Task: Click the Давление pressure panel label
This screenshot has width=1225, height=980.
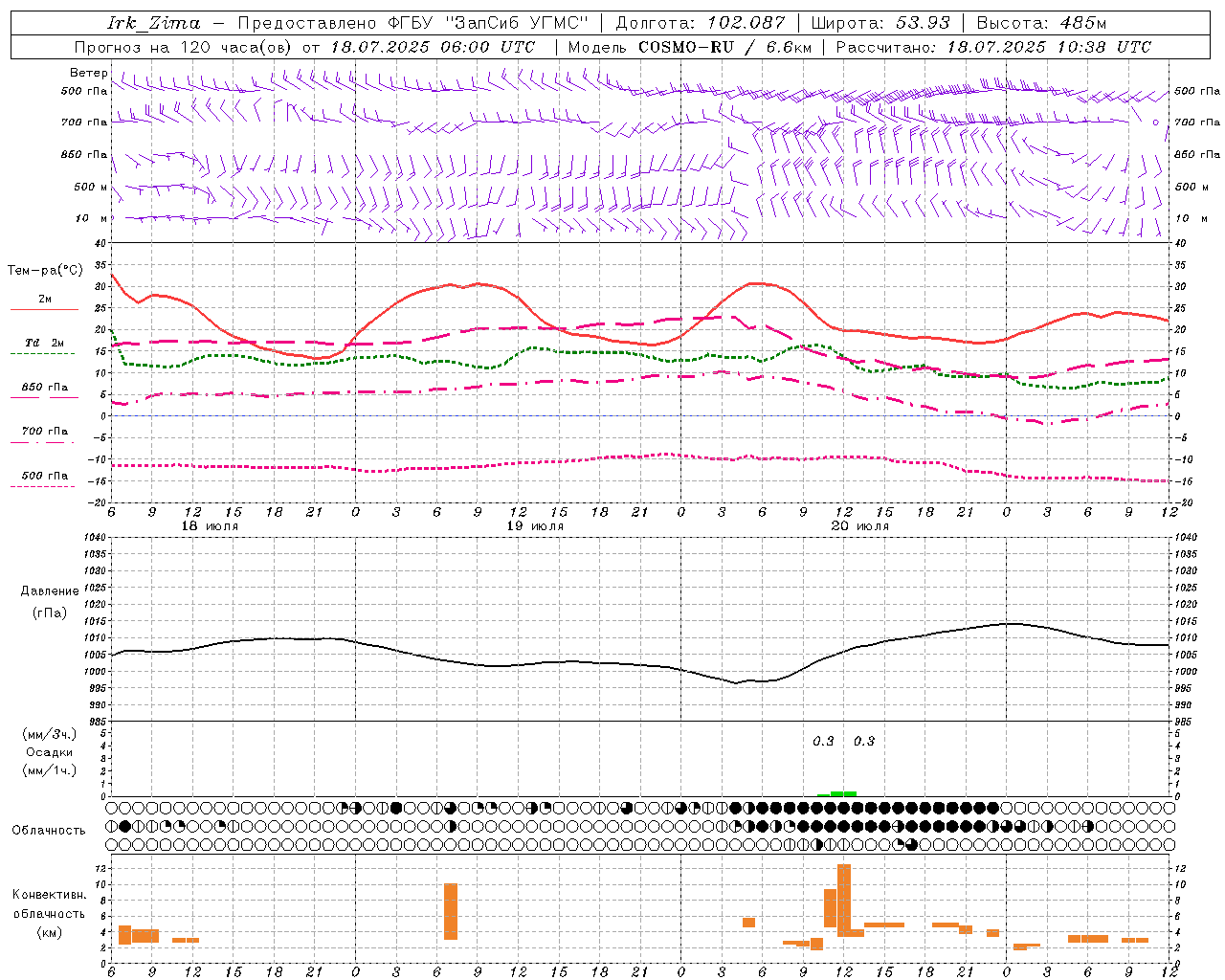Action: point(50,591)
